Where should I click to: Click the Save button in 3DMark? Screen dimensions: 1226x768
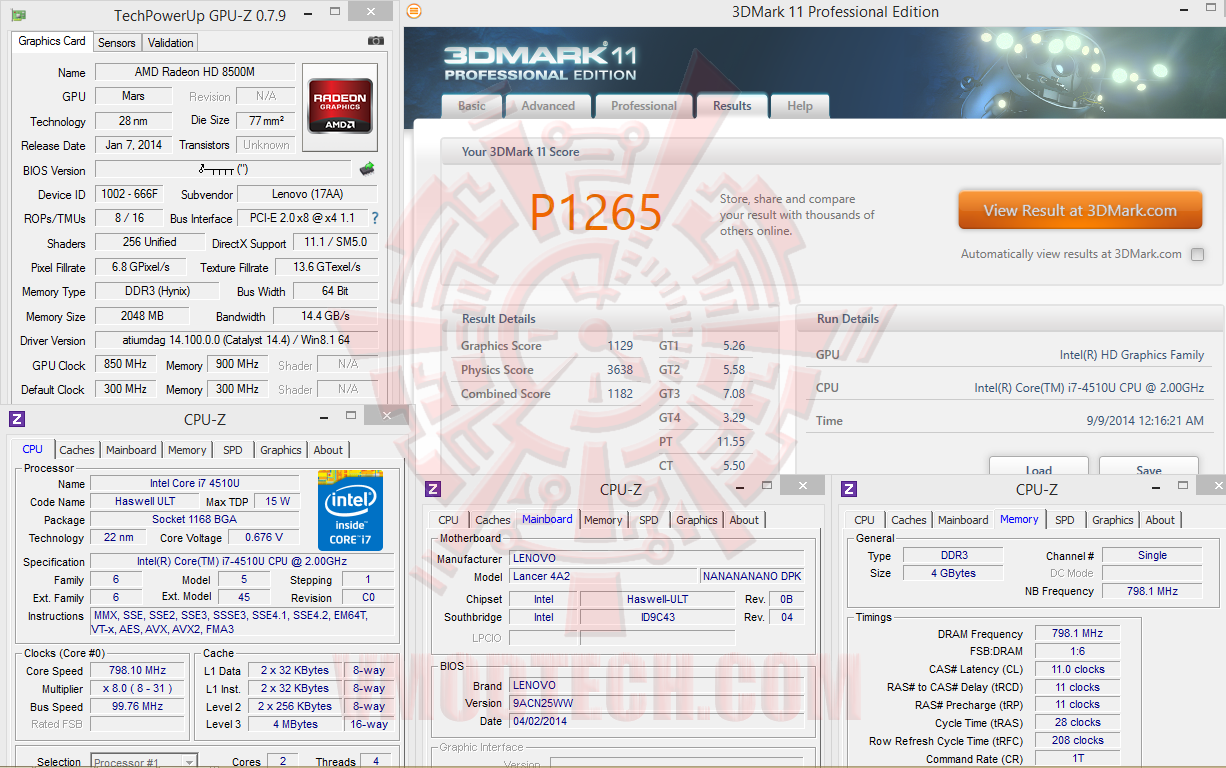click(x=1149, y=468)
